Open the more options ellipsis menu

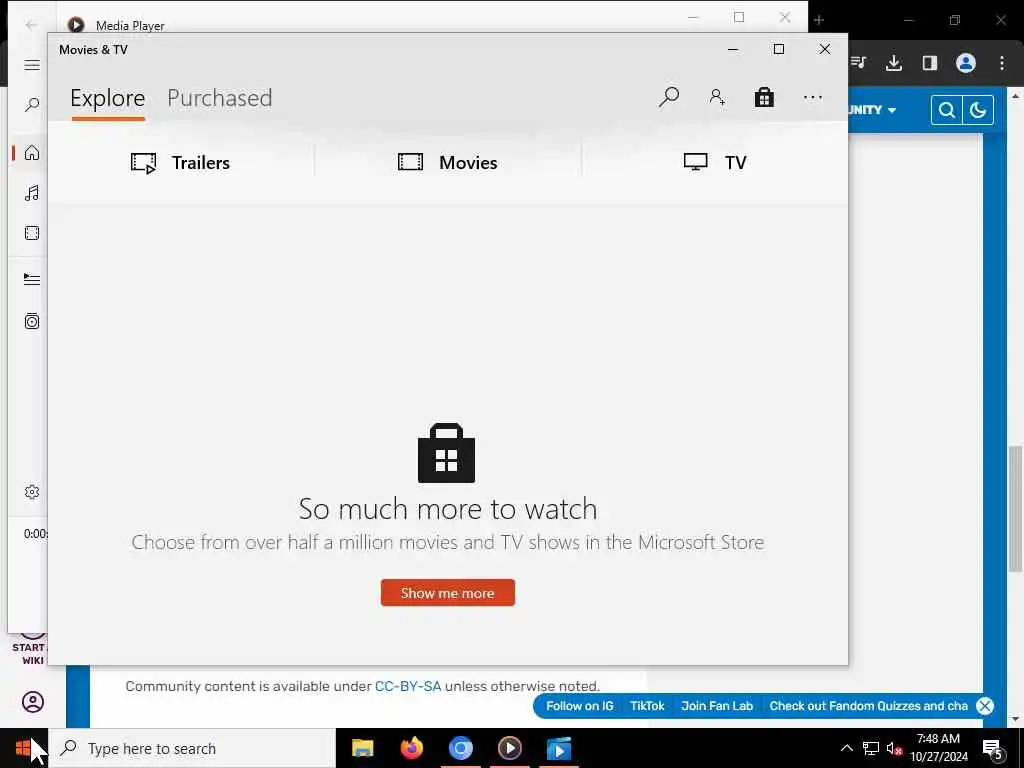tap(812, 97)
